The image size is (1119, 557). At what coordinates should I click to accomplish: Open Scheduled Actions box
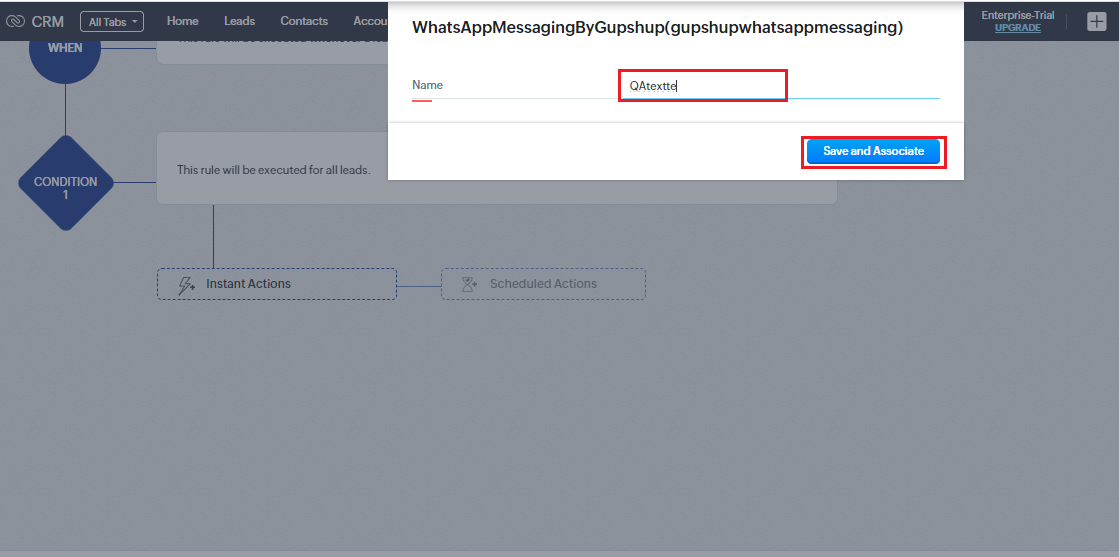tap(543, 283)
